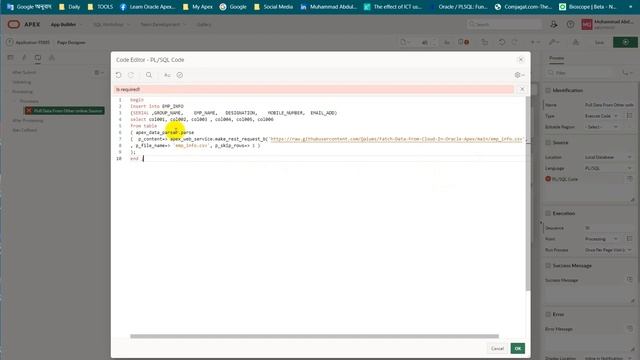Open the messages icon with the red badge

[x=463, y=42]
